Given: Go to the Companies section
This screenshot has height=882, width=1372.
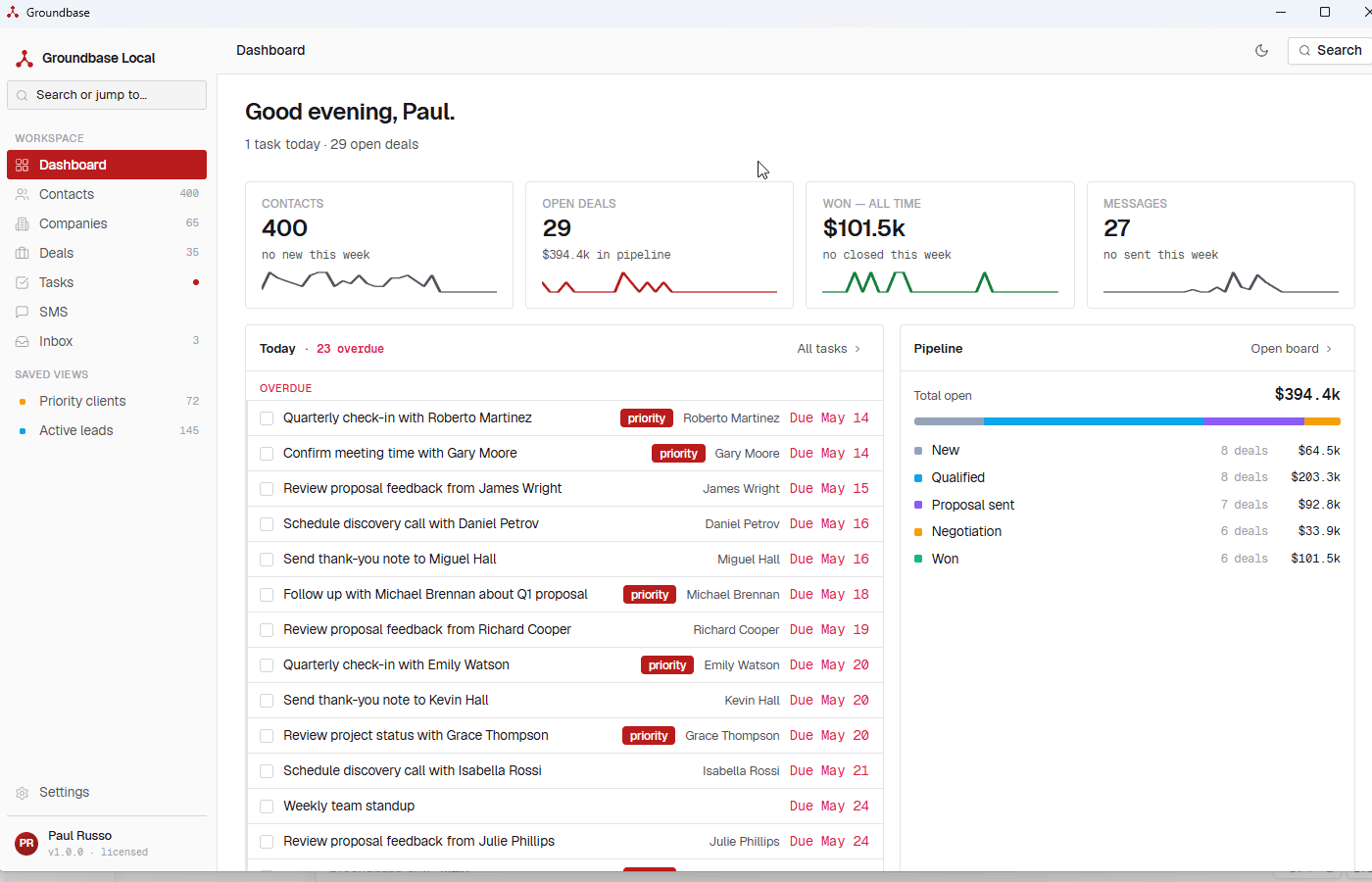Looking at the screenshot, I should 107,223.
